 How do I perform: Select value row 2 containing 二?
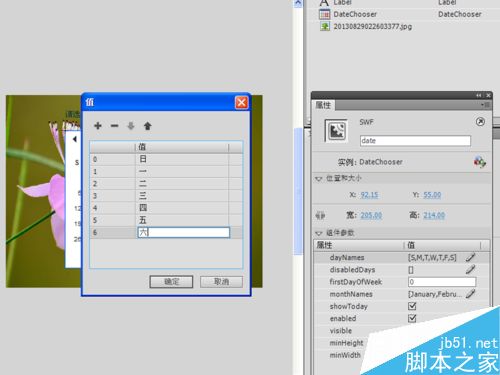[x=166, y=184]
